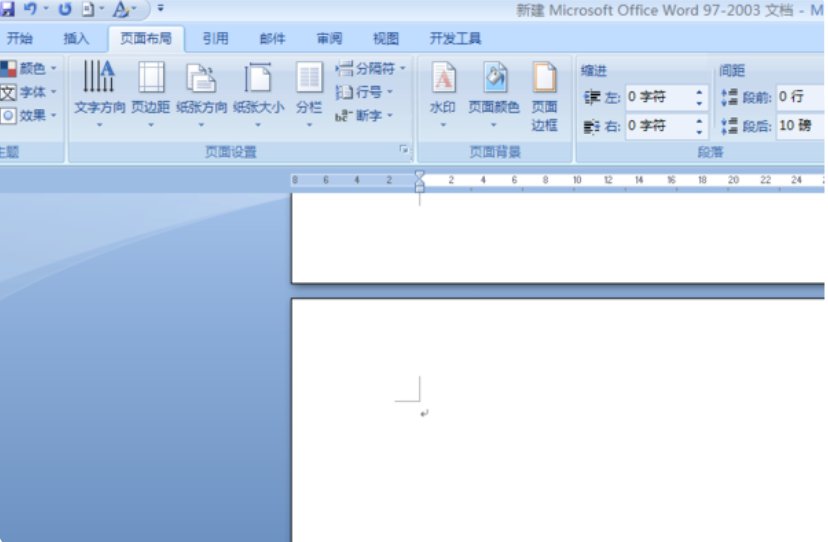Increase right indent with up arrow
The width and height of the screenshot is (828, 542).
tap(699, 121)
